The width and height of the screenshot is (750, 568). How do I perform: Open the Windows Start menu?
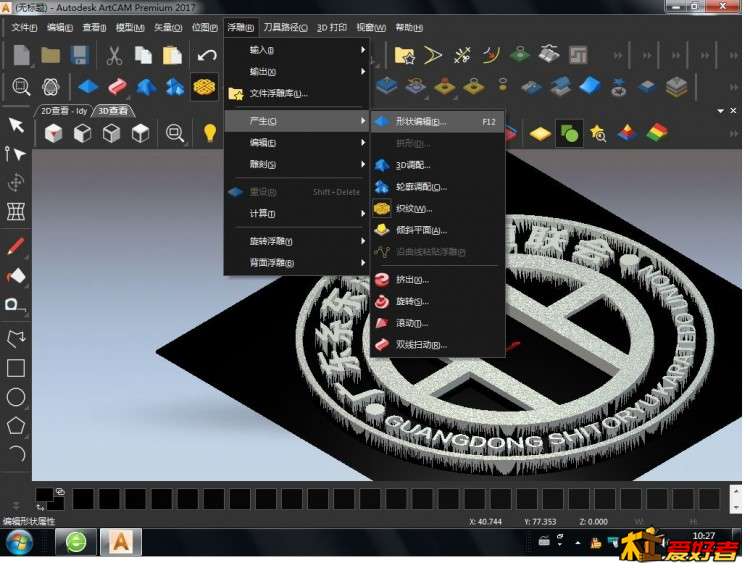click(19, 543)
